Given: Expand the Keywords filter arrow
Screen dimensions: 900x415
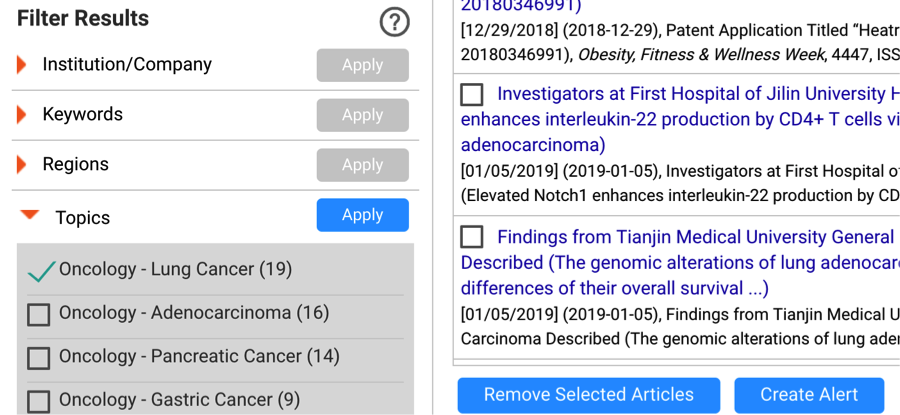Looking at the screenshot, I should point(21,115).
